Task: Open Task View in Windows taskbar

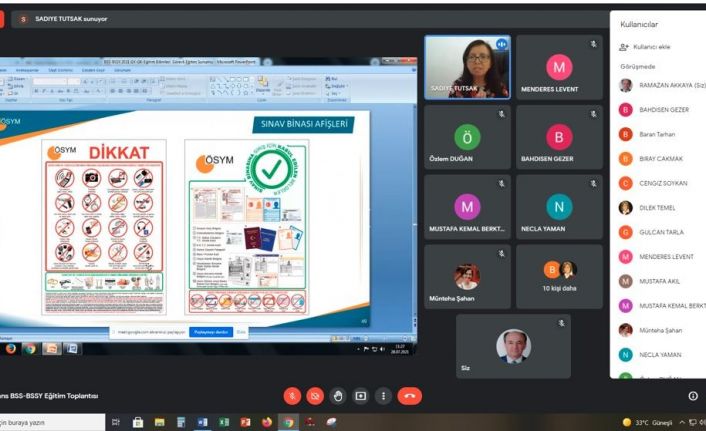Action: tap(116, 422)
